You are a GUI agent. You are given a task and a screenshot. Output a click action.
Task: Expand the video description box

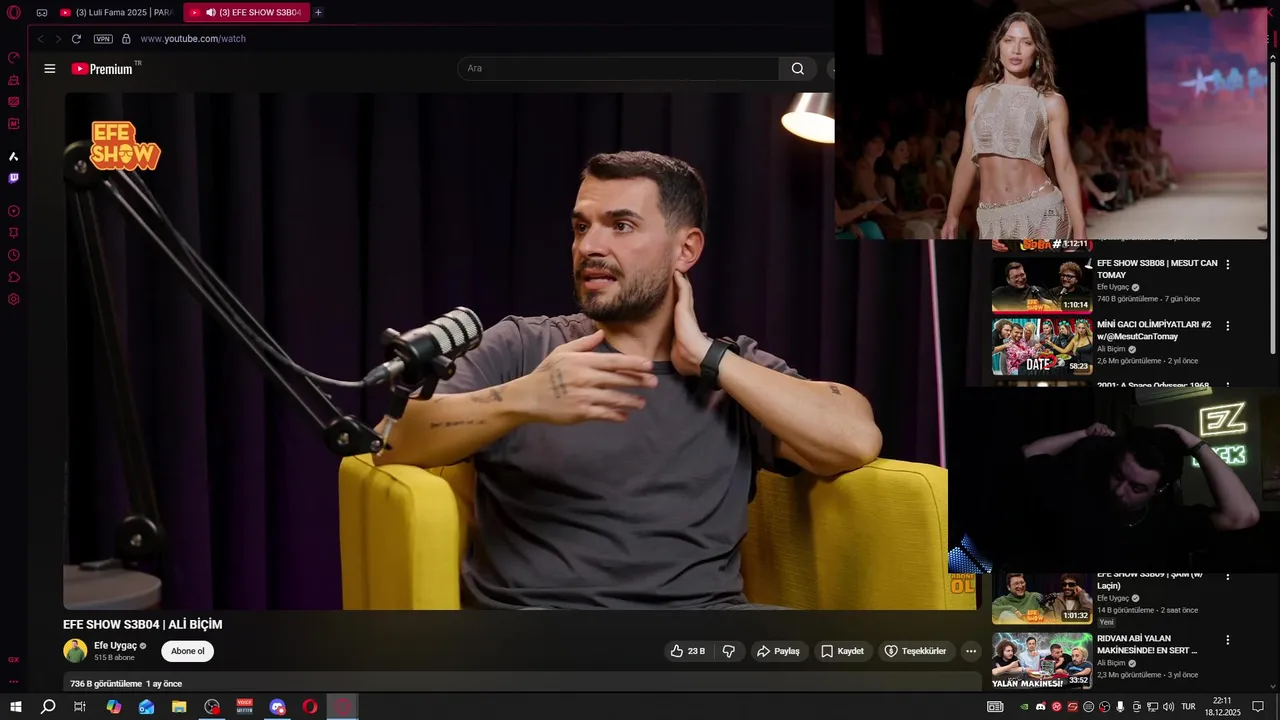click(x=522, y=683)
